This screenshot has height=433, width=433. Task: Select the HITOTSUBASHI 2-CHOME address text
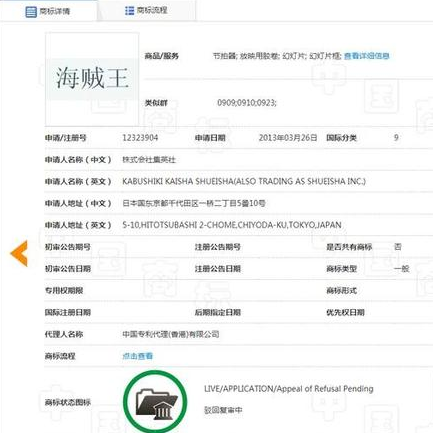click(x=232, y=225)
